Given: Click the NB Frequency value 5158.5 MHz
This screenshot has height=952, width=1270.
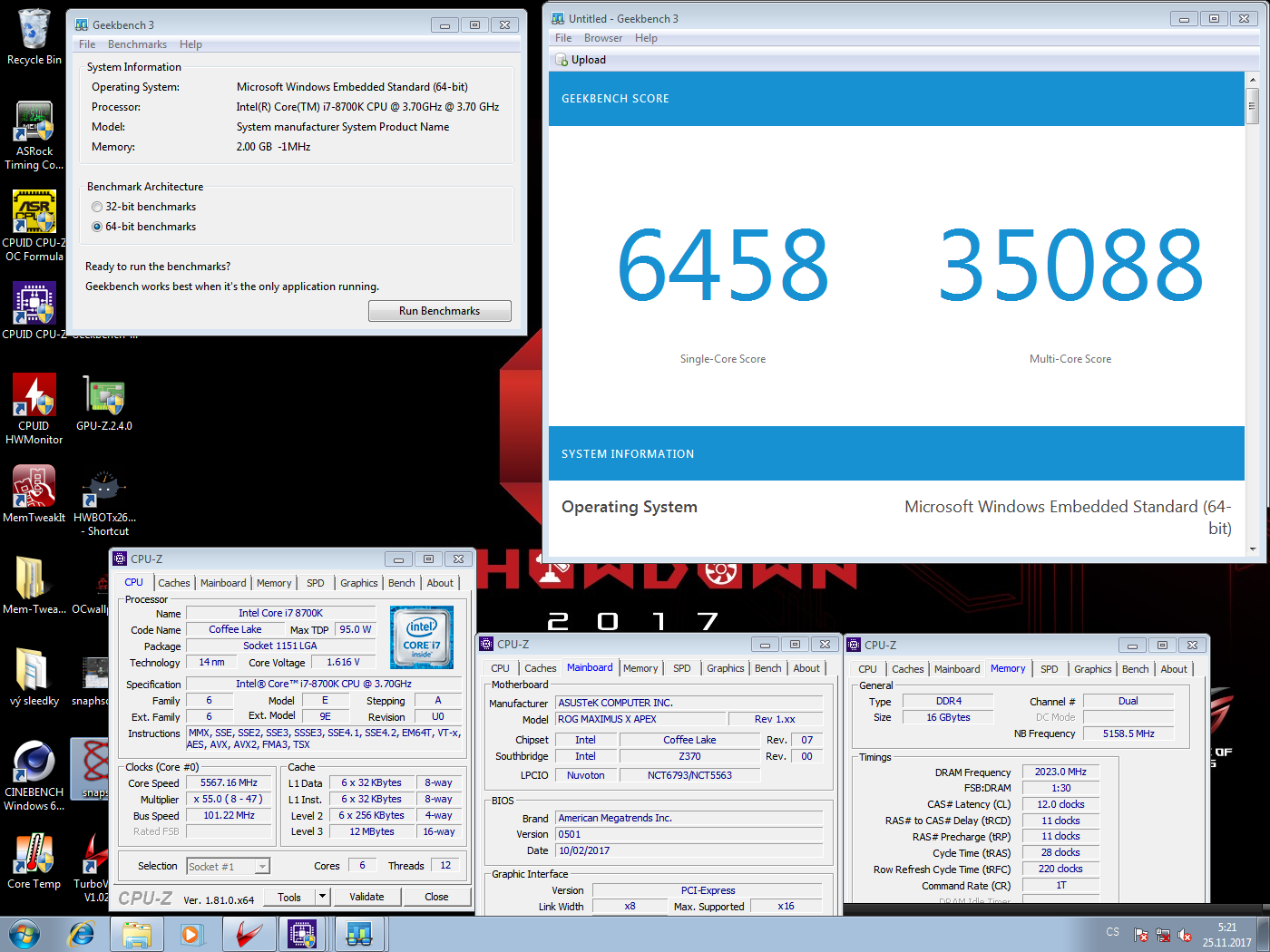Looking at the screenshot, I should [x=1128, y=734].
